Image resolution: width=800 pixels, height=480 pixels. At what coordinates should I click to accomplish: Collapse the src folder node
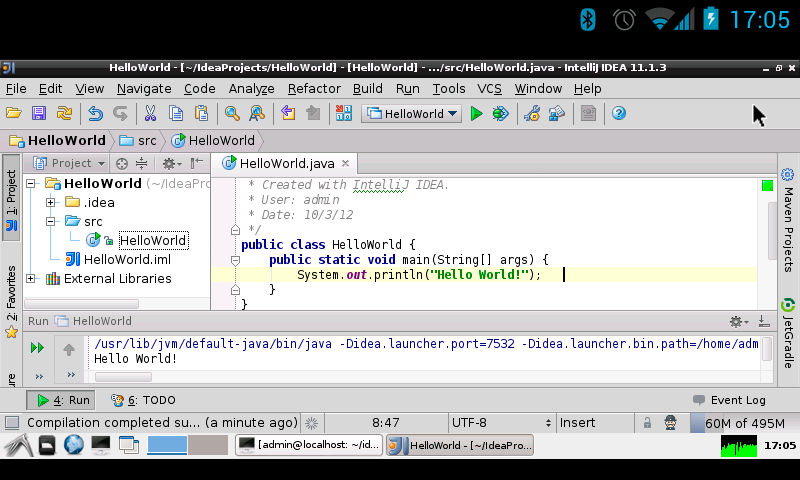50,221
